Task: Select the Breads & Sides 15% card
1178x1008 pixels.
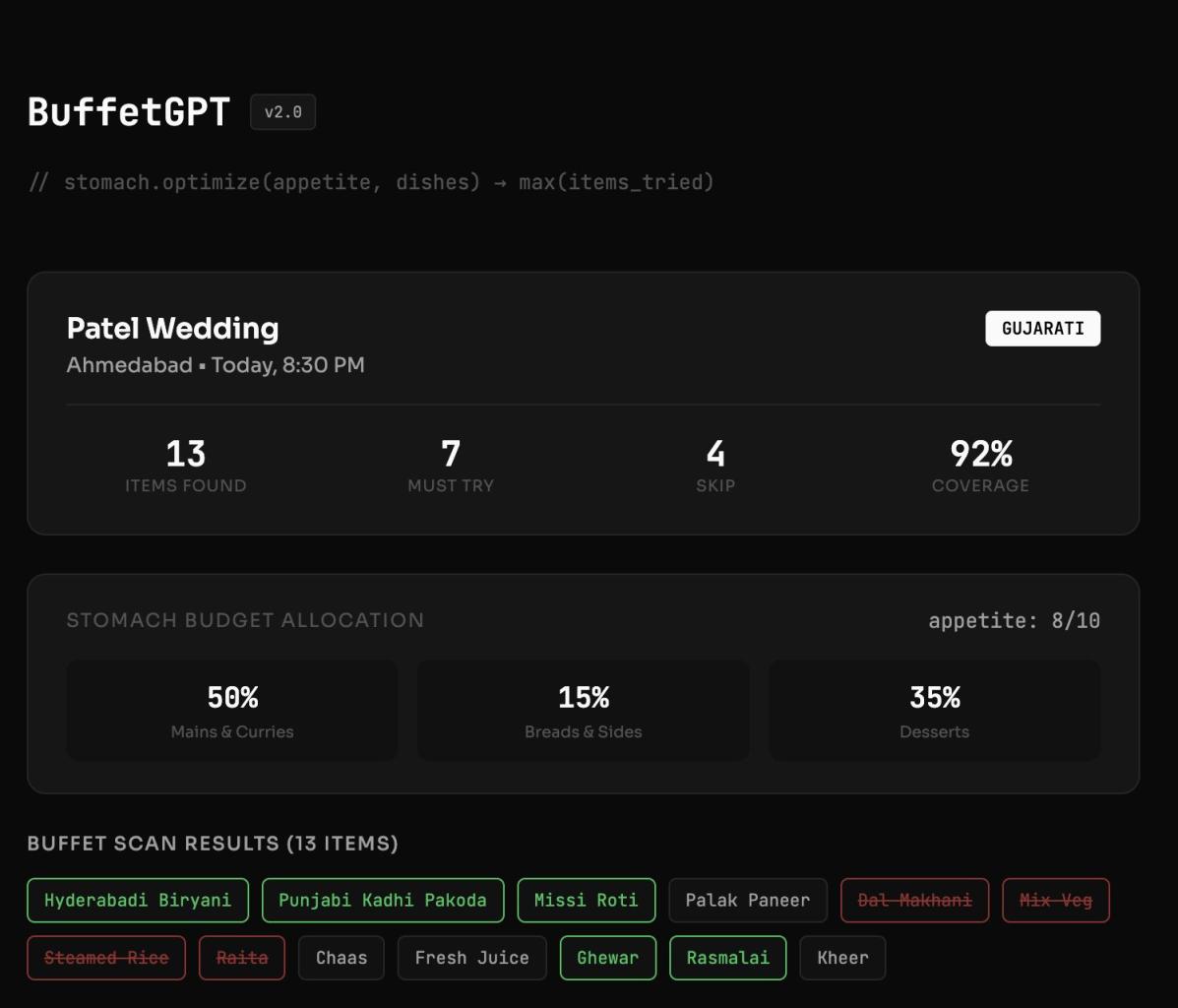Action: pyautogui.click(x=584, y=710)
